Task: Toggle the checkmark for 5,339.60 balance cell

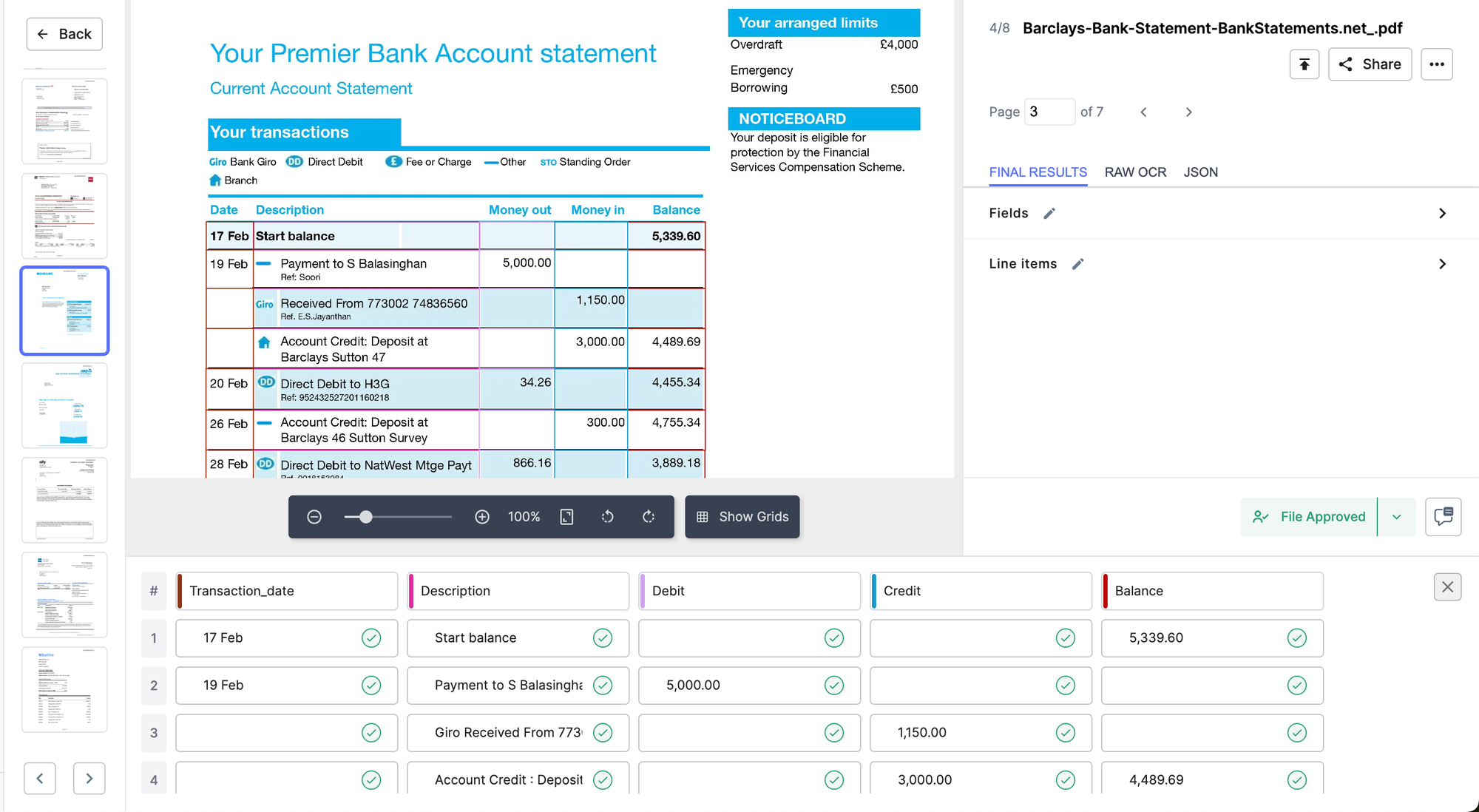Action: (1297, 638)
